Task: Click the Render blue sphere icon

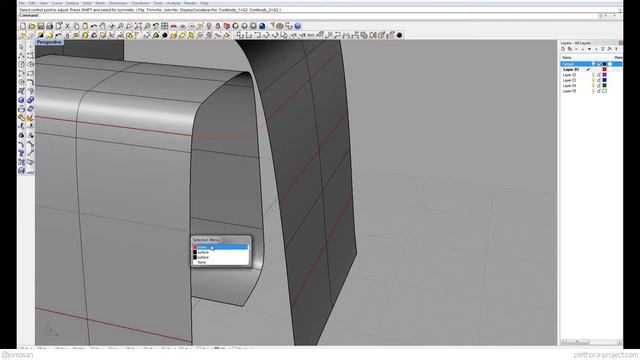Action: coord(262,26)
